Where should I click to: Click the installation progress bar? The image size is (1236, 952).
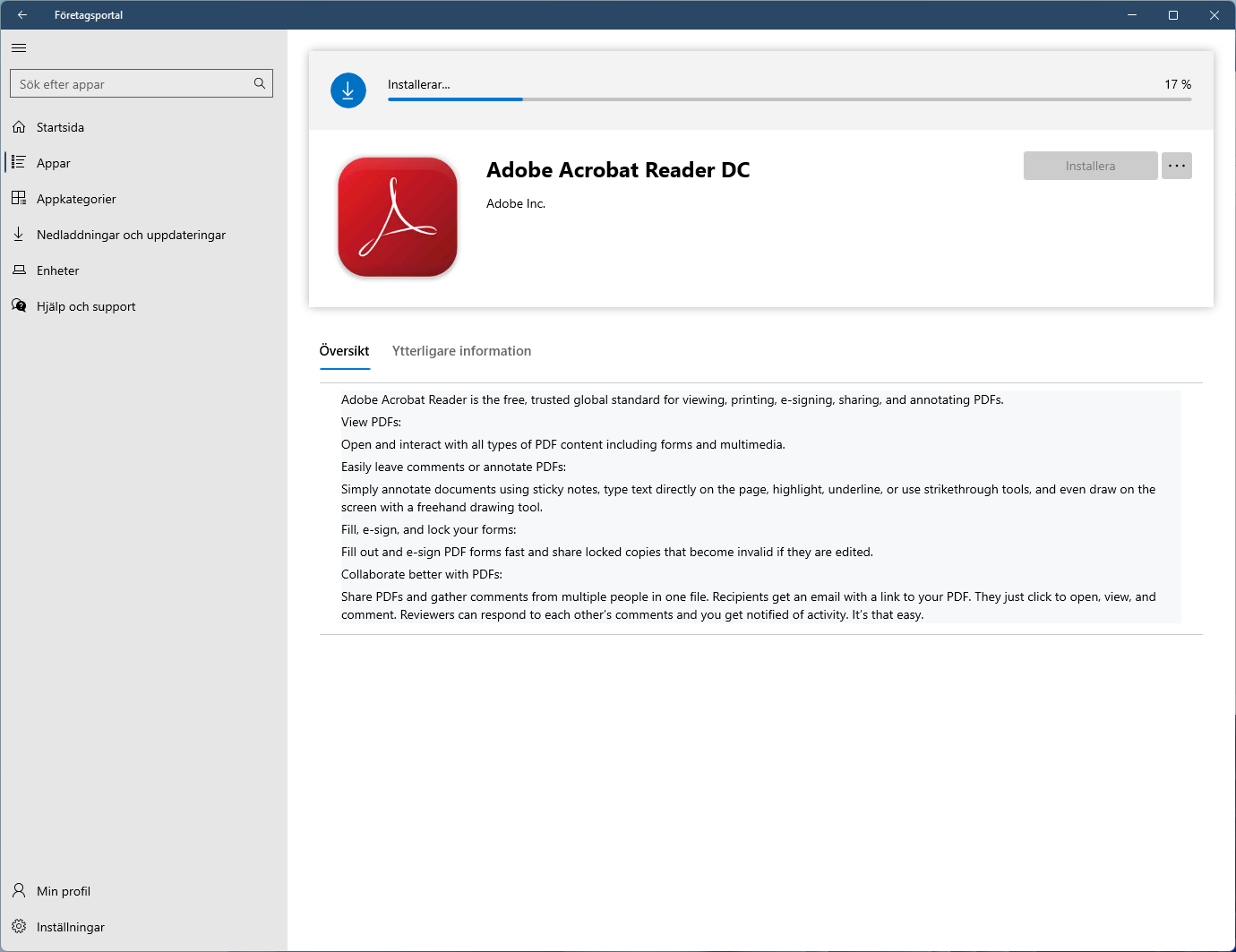coord(789,99)
